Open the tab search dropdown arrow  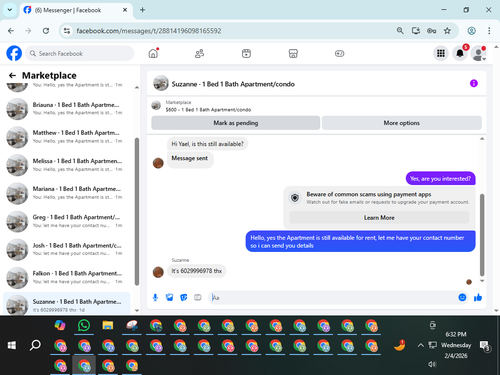coord(10,10)
